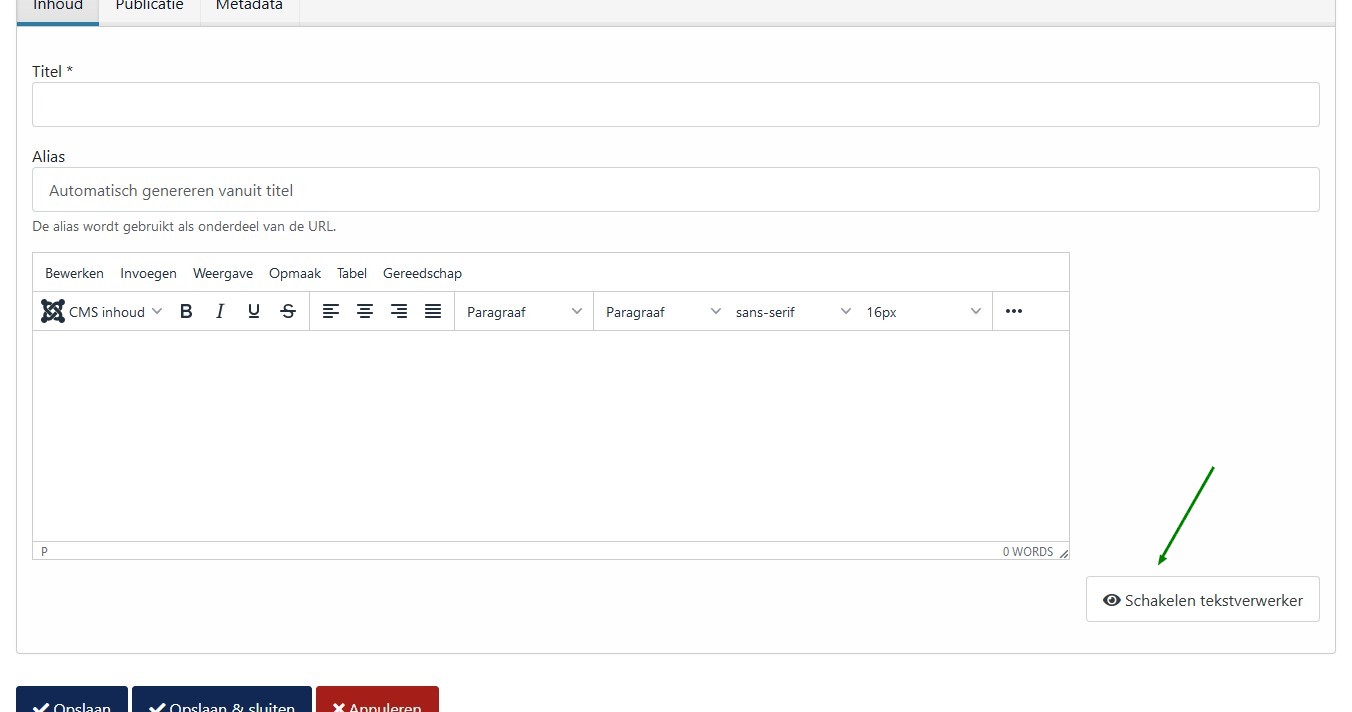Focus the Alias input field
The width and height of the screenshot is (1352, 712).
pos(676,189)
